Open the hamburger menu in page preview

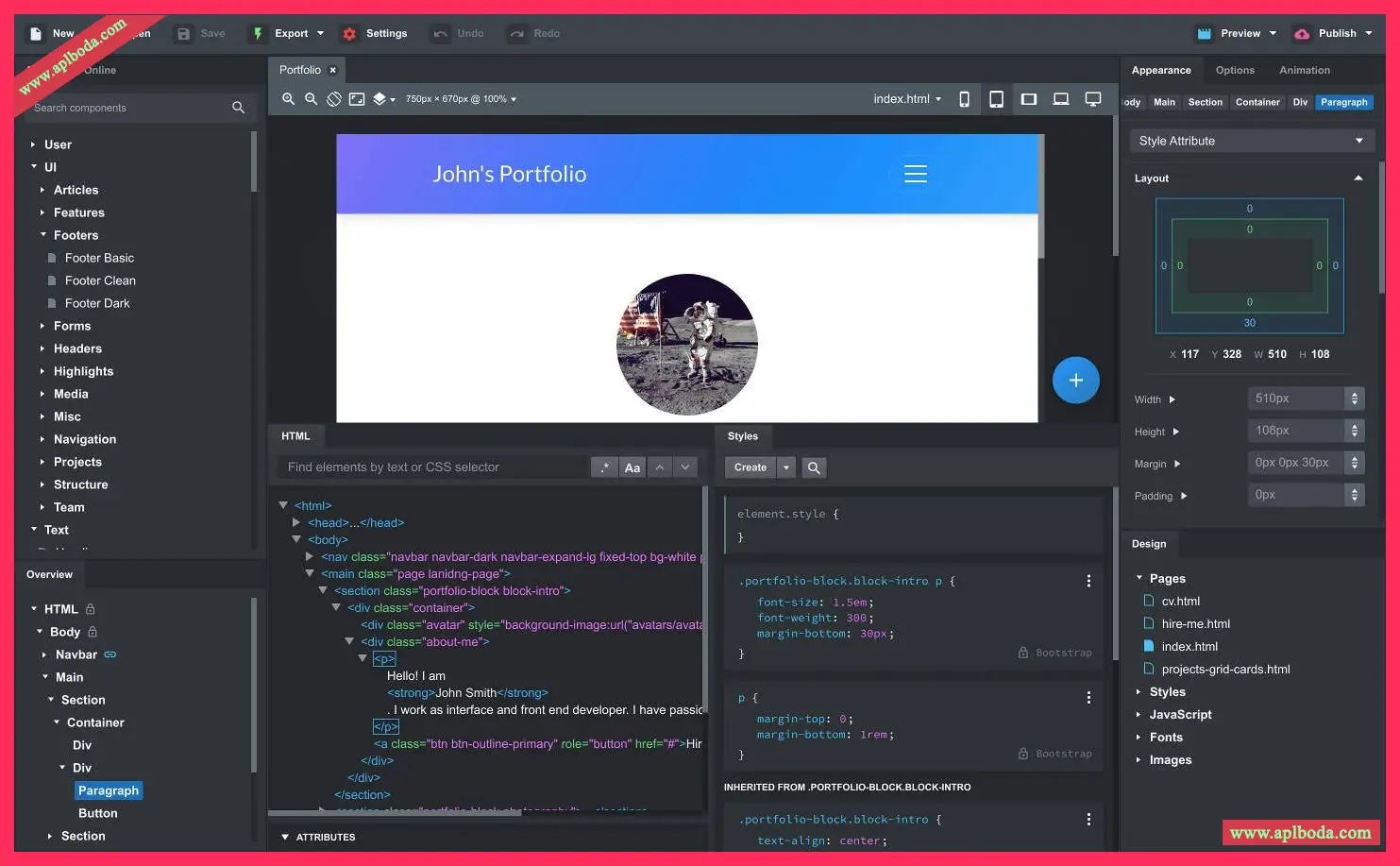(915, 174)
